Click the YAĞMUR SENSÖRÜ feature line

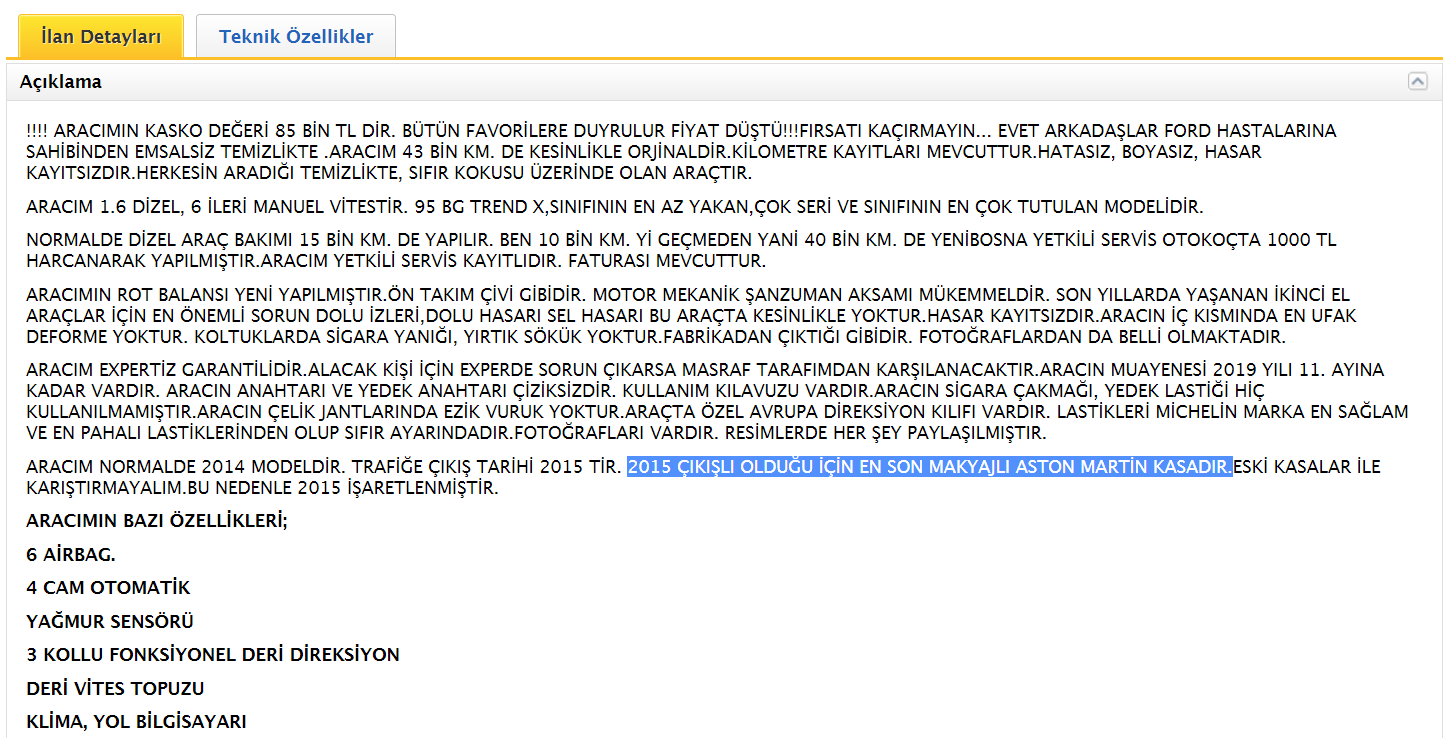click(110, 621)
